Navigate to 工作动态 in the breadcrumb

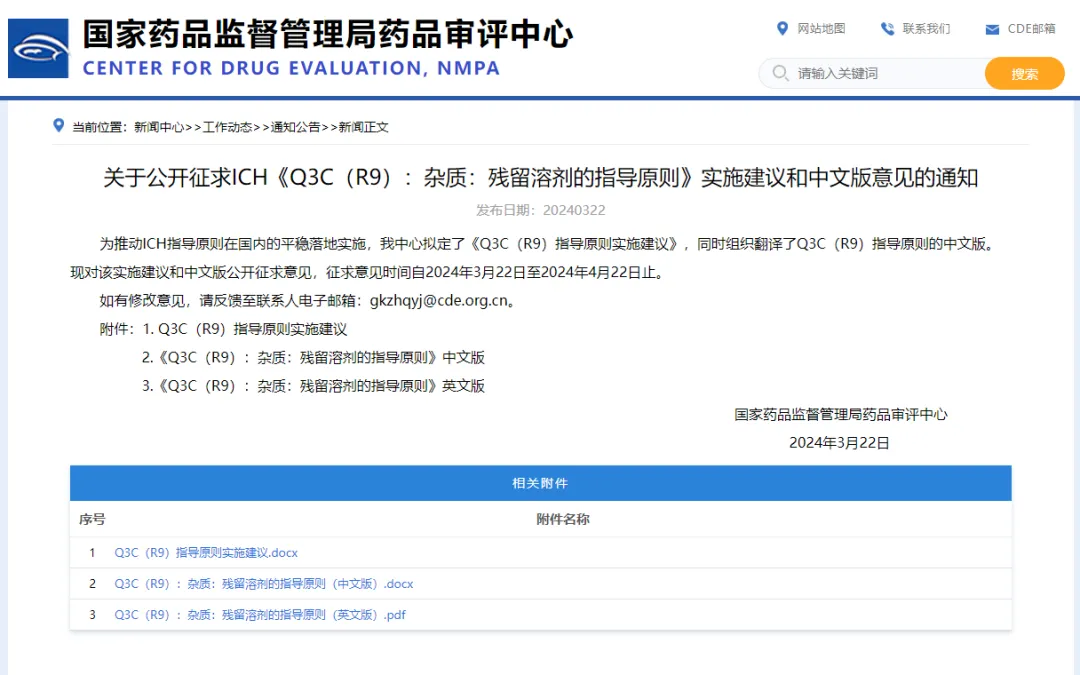coord(228,128)
